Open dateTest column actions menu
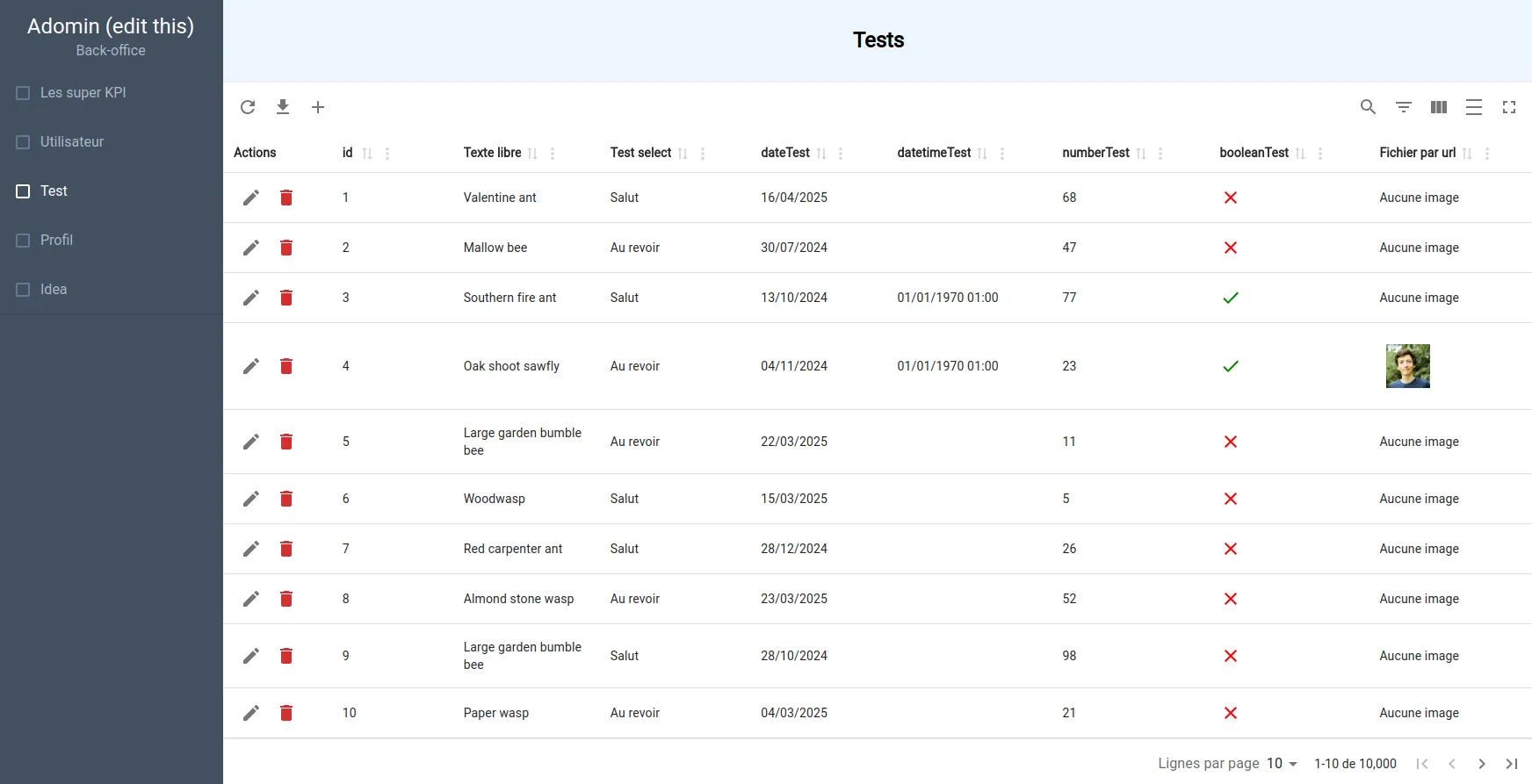The height and width of the screenshot is (784, 1532). pos(841,154)
